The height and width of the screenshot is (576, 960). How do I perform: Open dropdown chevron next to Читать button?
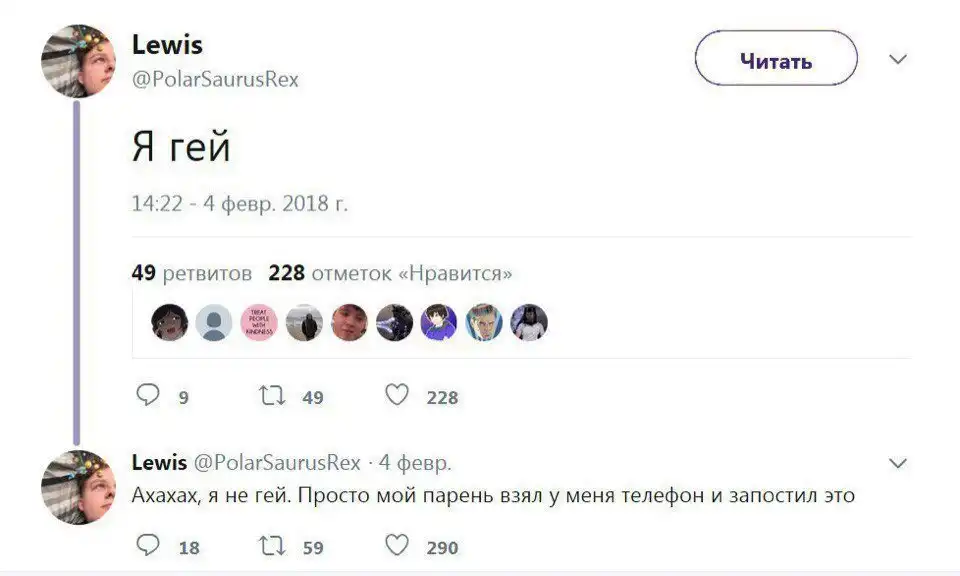[x=898, y=60]
